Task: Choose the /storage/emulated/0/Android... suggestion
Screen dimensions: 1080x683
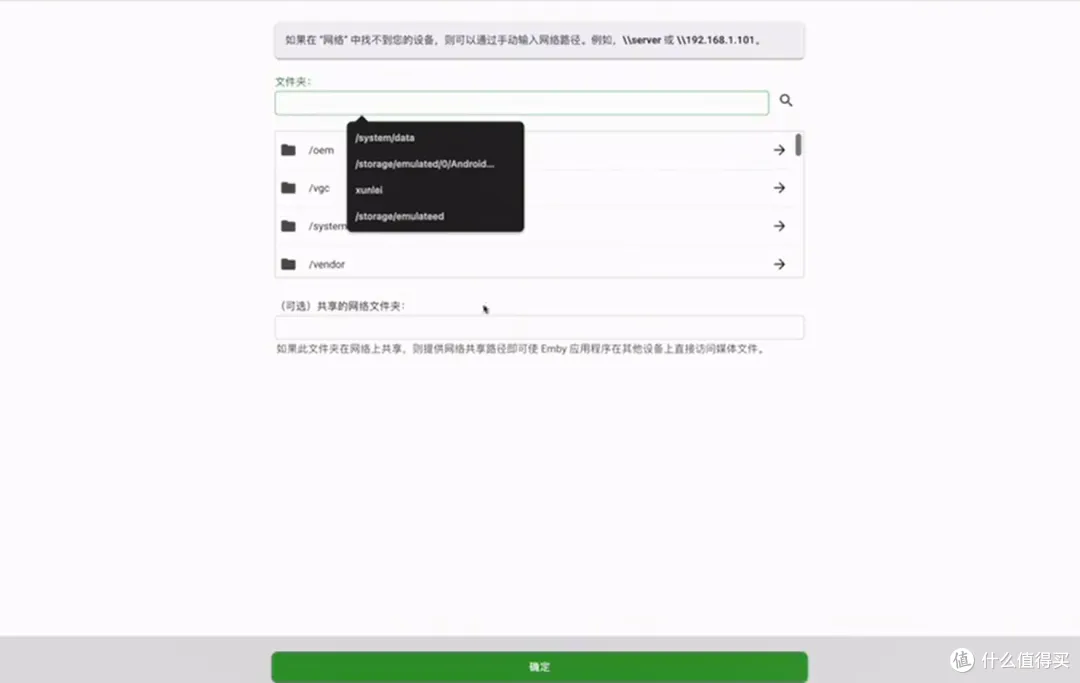Action: click(x=425, y=164)
